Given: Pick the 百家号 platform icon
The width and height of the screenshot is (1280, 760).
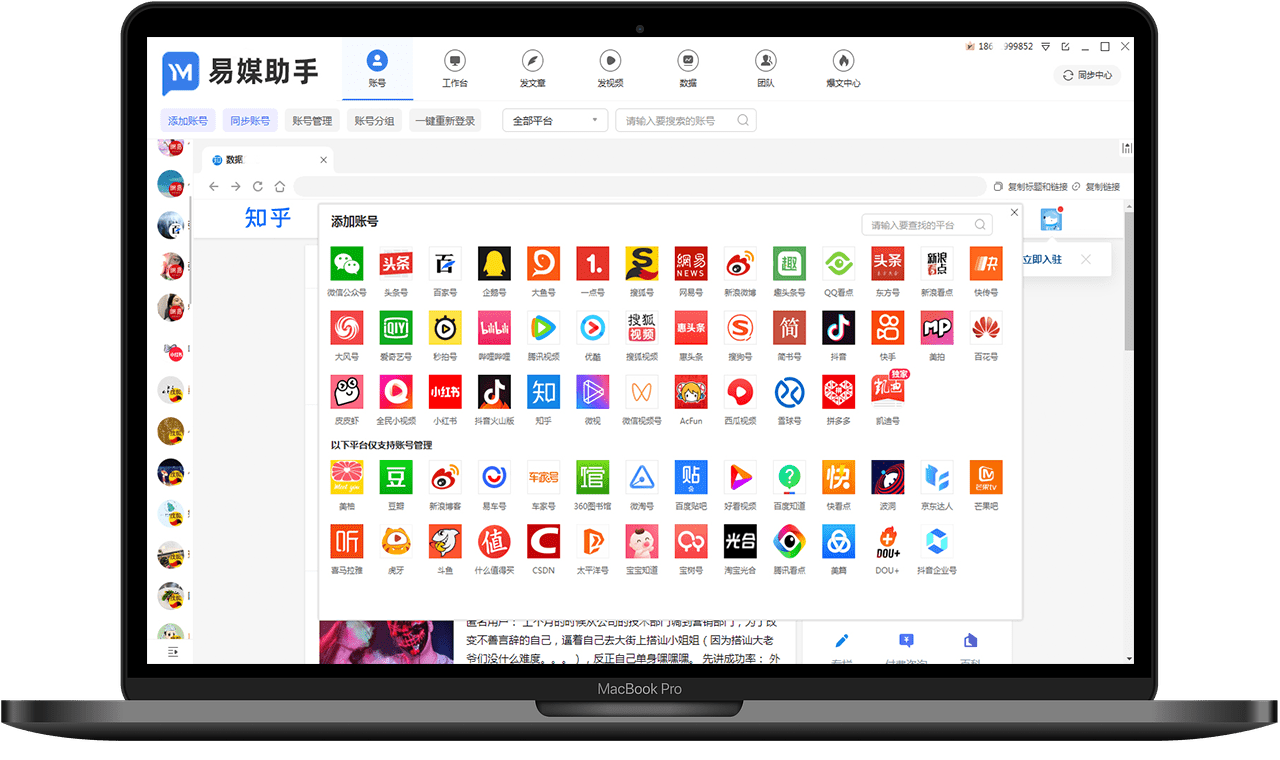Looking at the screenshot, I should (x=445, y=264).
